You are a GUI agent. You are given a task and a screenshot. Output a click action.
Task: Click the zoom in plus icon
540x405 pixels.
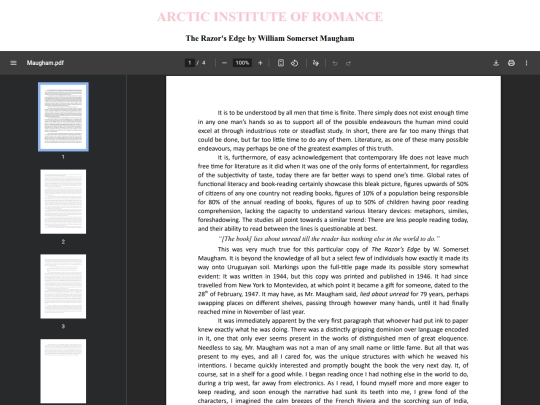(x=260, y=63)
